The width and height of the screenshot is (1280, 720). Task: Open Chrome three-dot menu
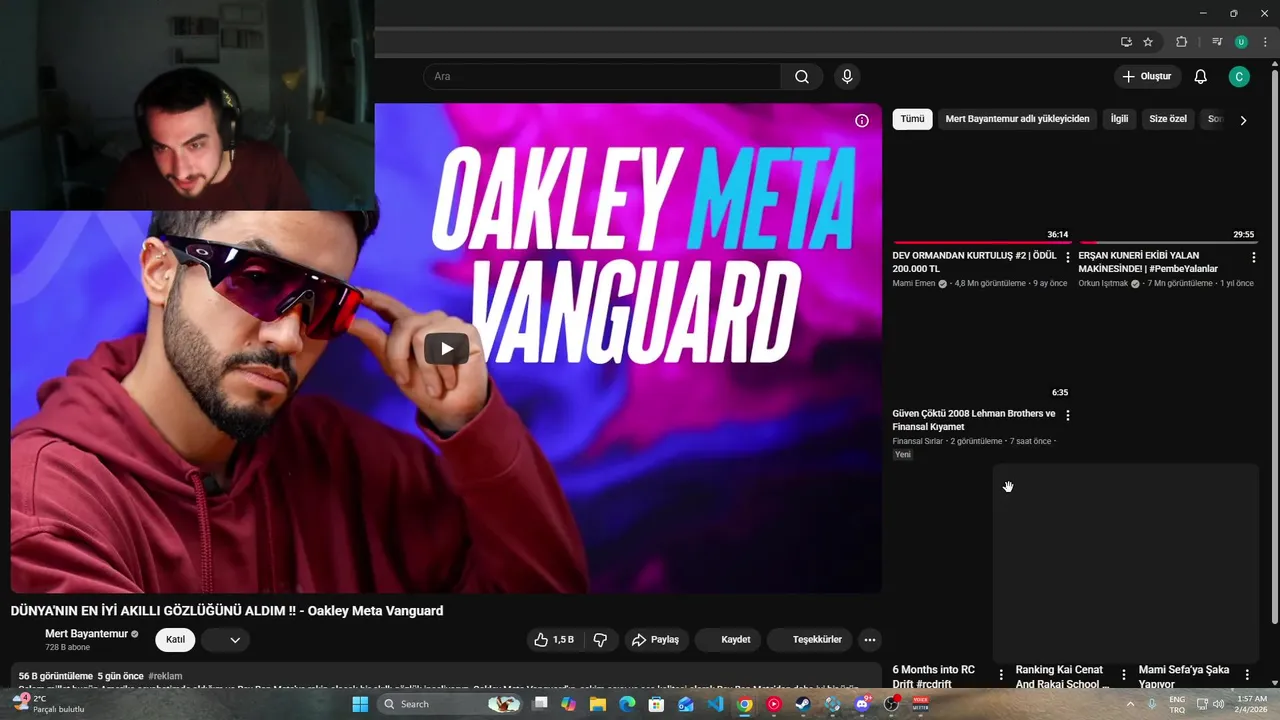tap(1265, 42)
